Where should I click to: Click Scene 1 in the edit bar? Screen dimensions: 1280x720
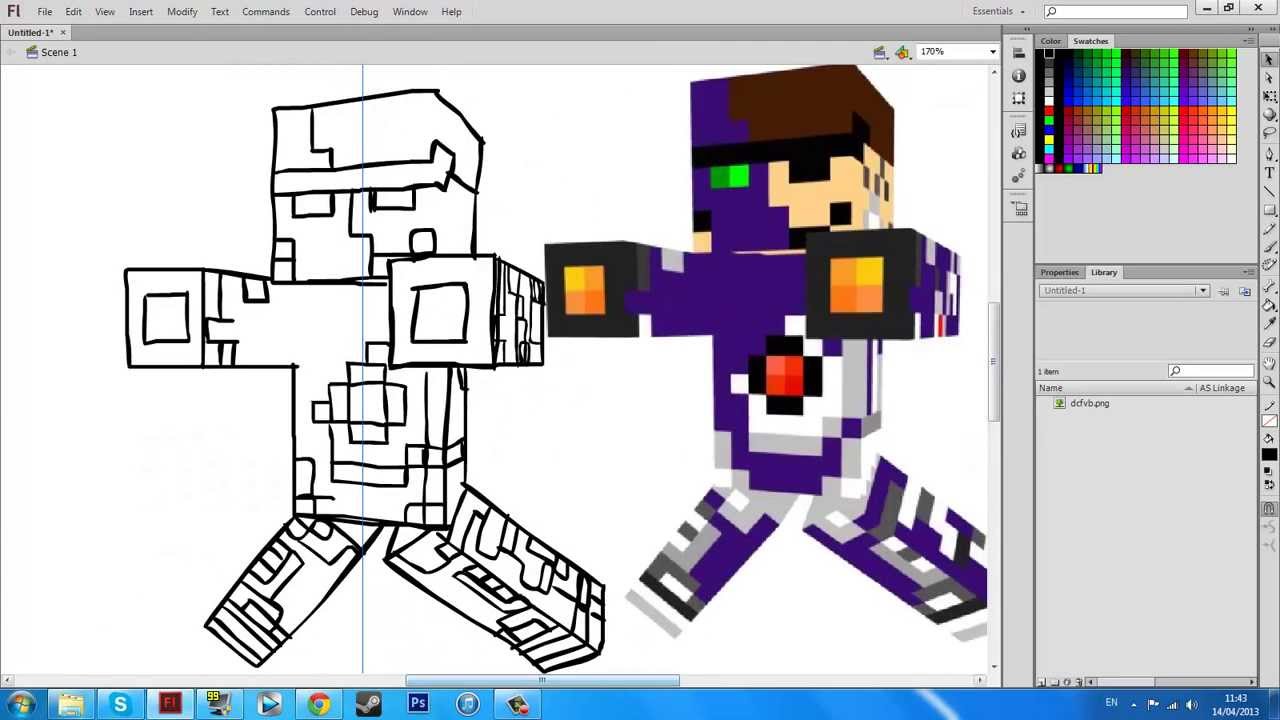tap(59, 52)
